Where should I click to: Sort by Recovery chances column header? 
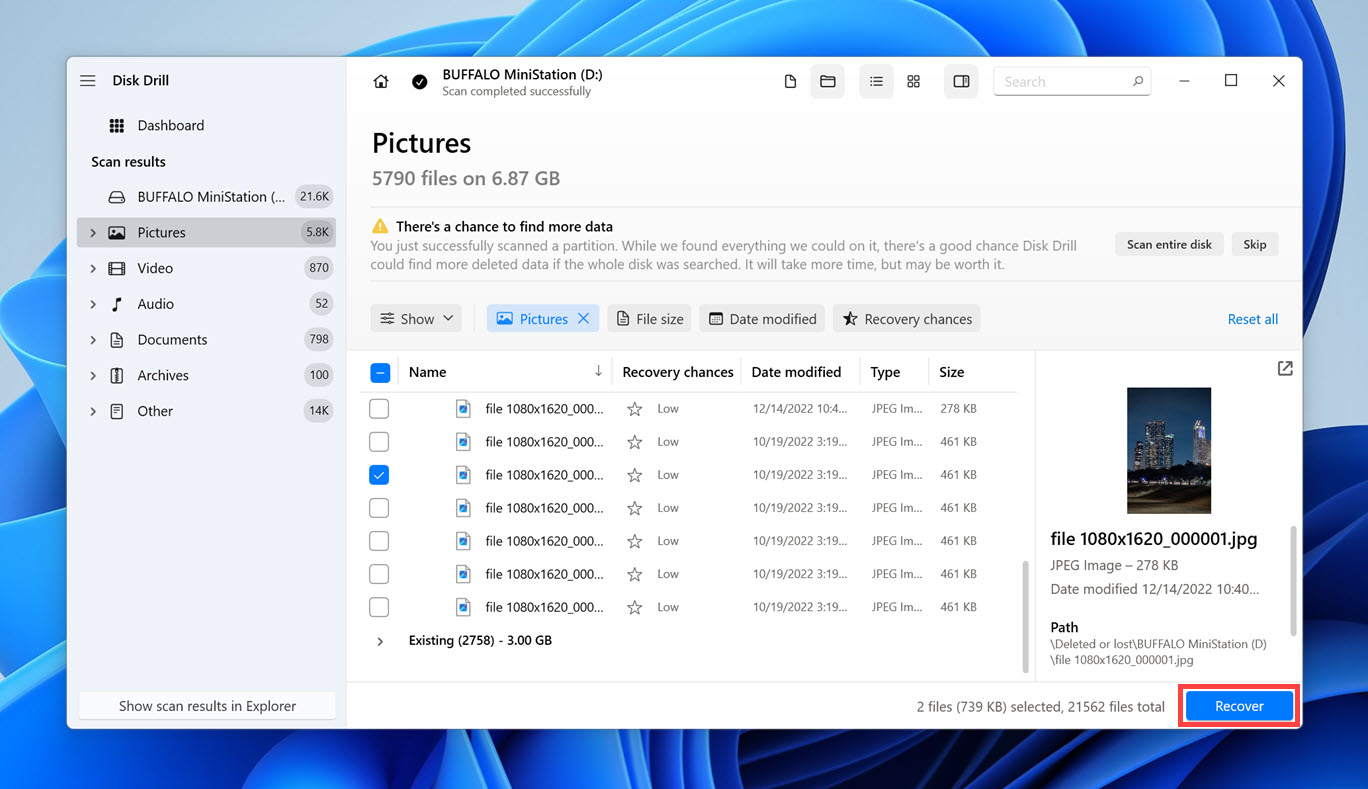678,372
